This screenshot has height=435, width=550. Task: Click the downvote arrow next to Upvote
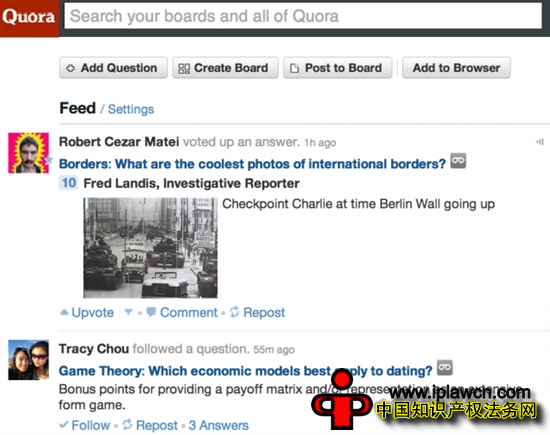coord(128,312)
